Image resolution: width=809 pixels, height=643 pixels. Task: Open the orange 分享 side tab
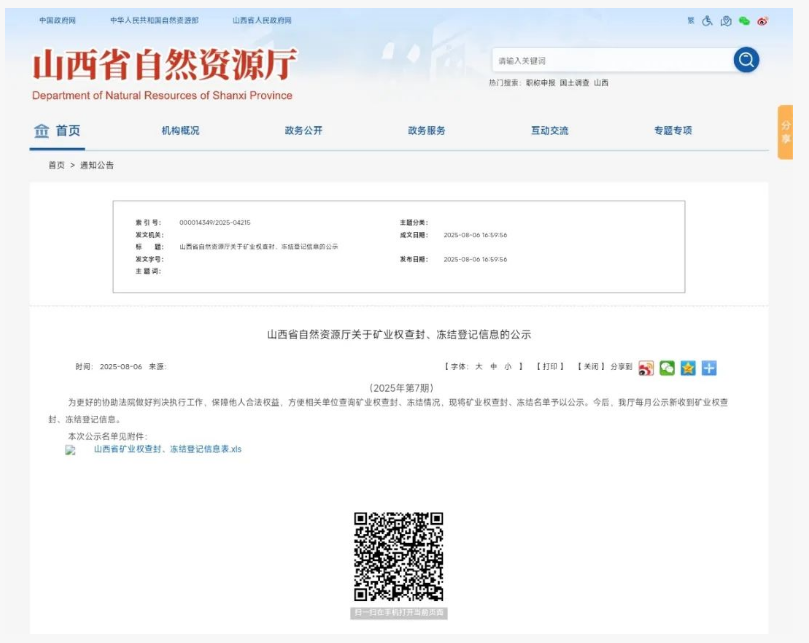[x=785, y=132]
